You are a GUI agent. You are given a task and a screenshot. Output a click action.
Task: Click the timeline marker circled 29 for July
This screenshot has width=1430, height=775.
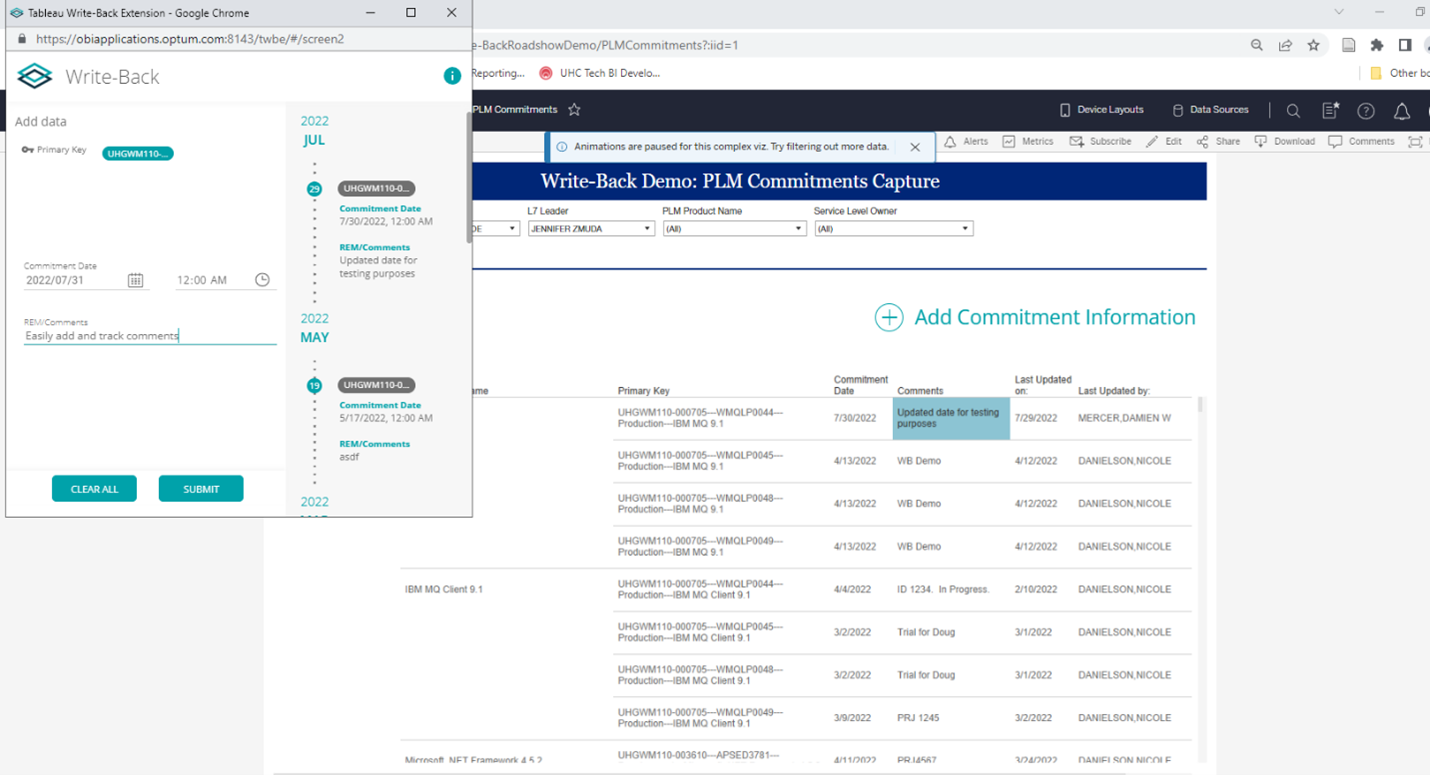314,188
